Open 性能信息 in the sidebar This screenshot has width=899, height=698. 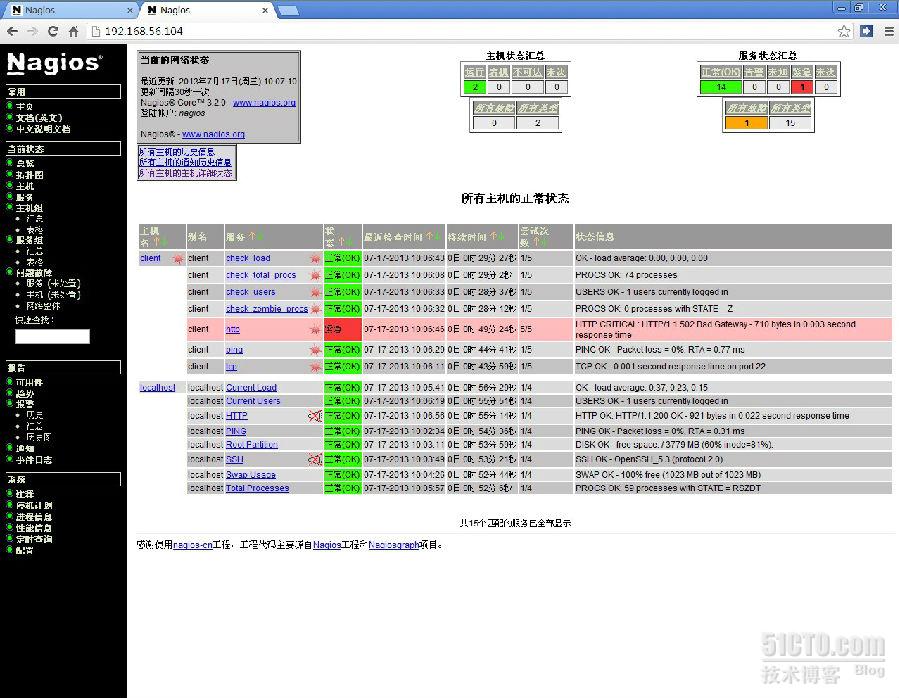click(x=34, y=528)
